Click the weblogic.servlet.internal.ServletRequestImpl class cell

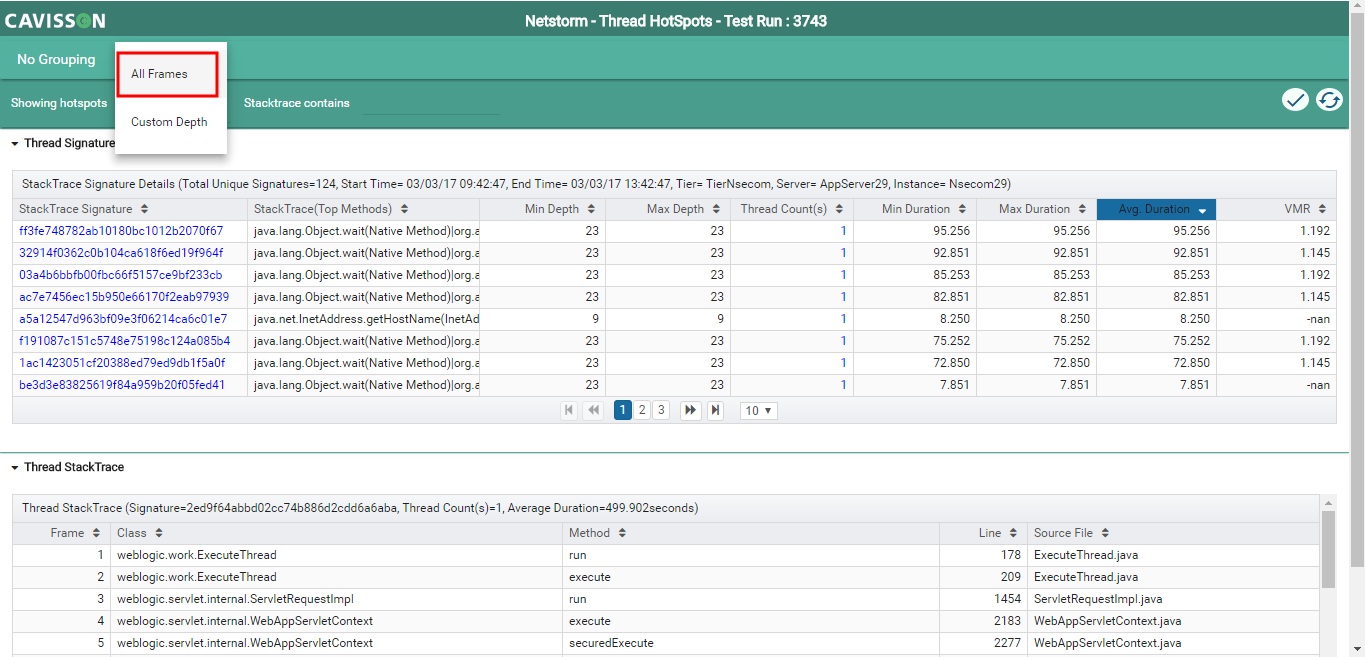click(x=336, y=599)
